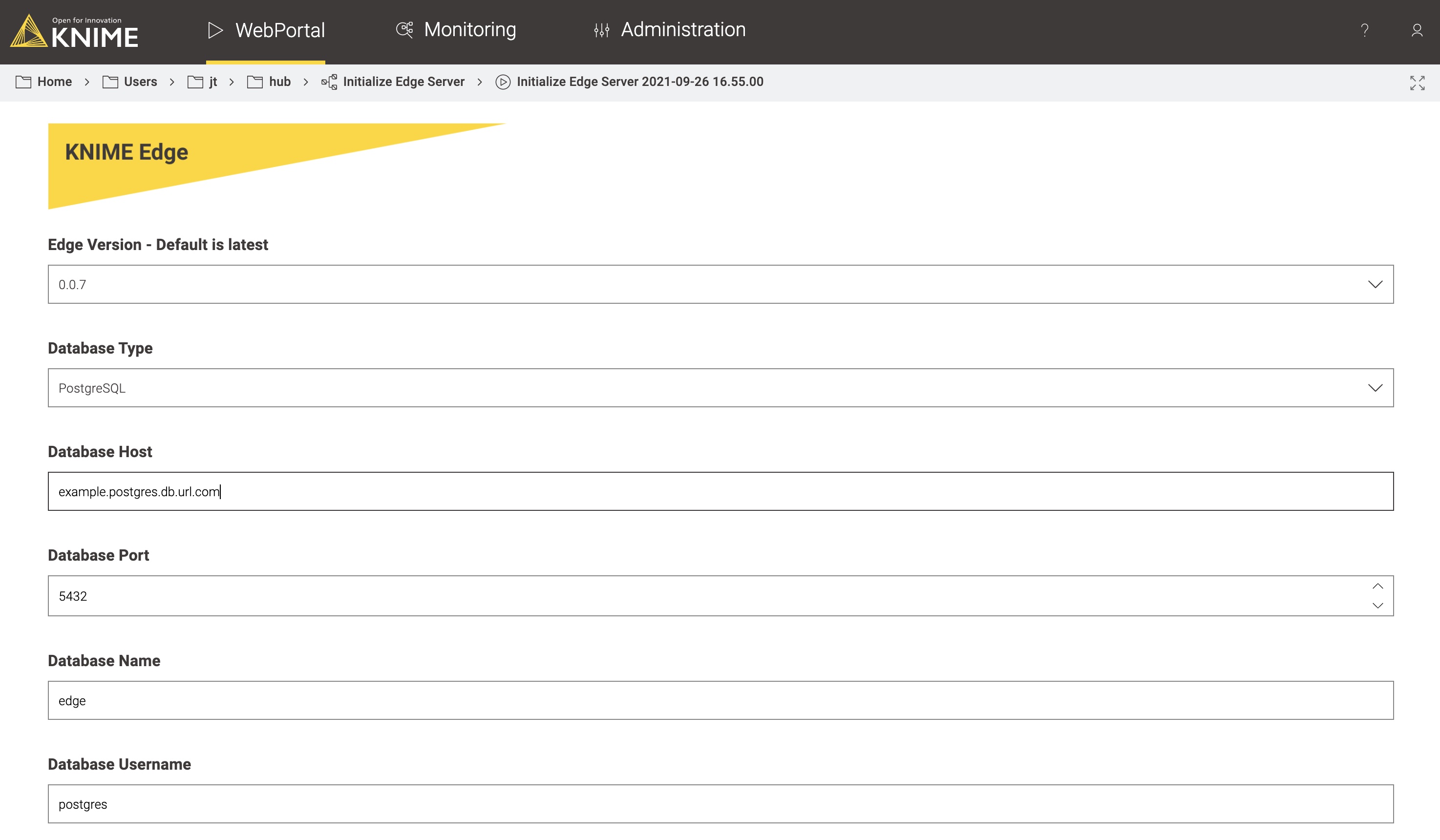Click the Home breadcrumb link
This screenshot has width=1440, height=840.
pyautogui.click(x=54, y=82)
